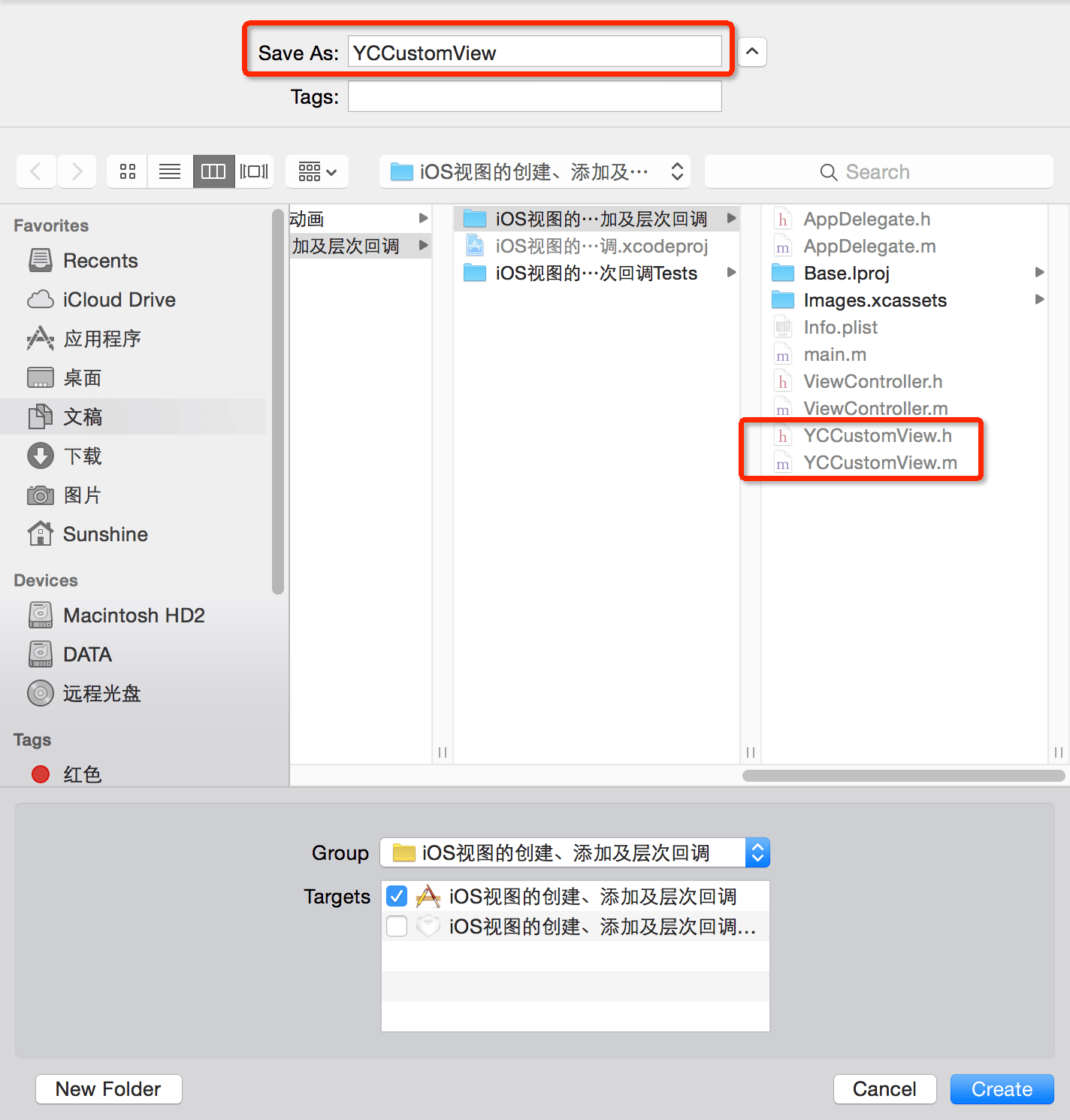Click the xcodeproj file icon
The image size is (1070, 1120).
(475, 245)
